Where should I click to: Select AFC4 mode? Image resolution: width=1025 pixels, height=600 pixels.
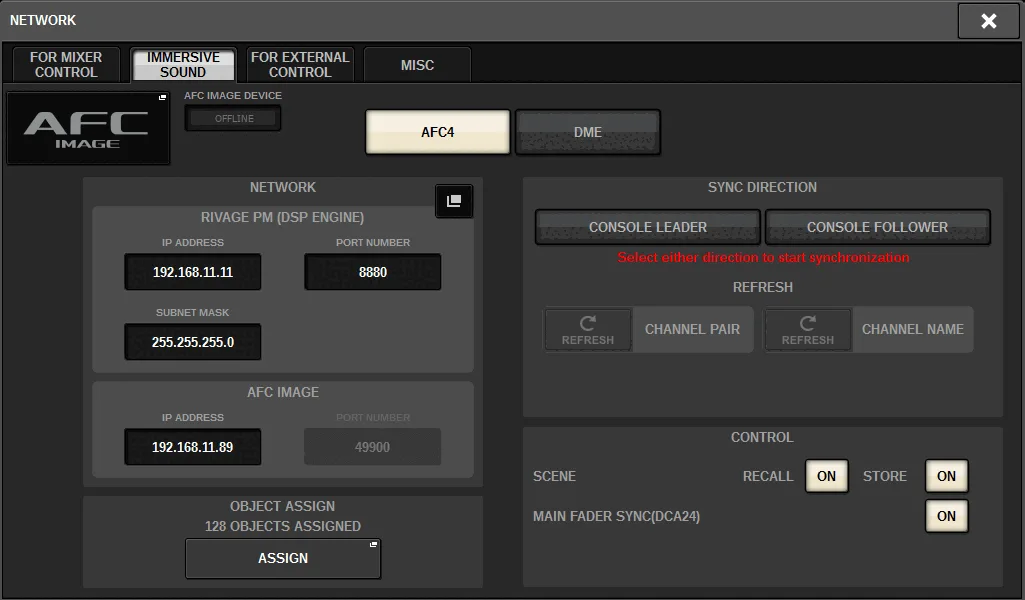(437, 132)
